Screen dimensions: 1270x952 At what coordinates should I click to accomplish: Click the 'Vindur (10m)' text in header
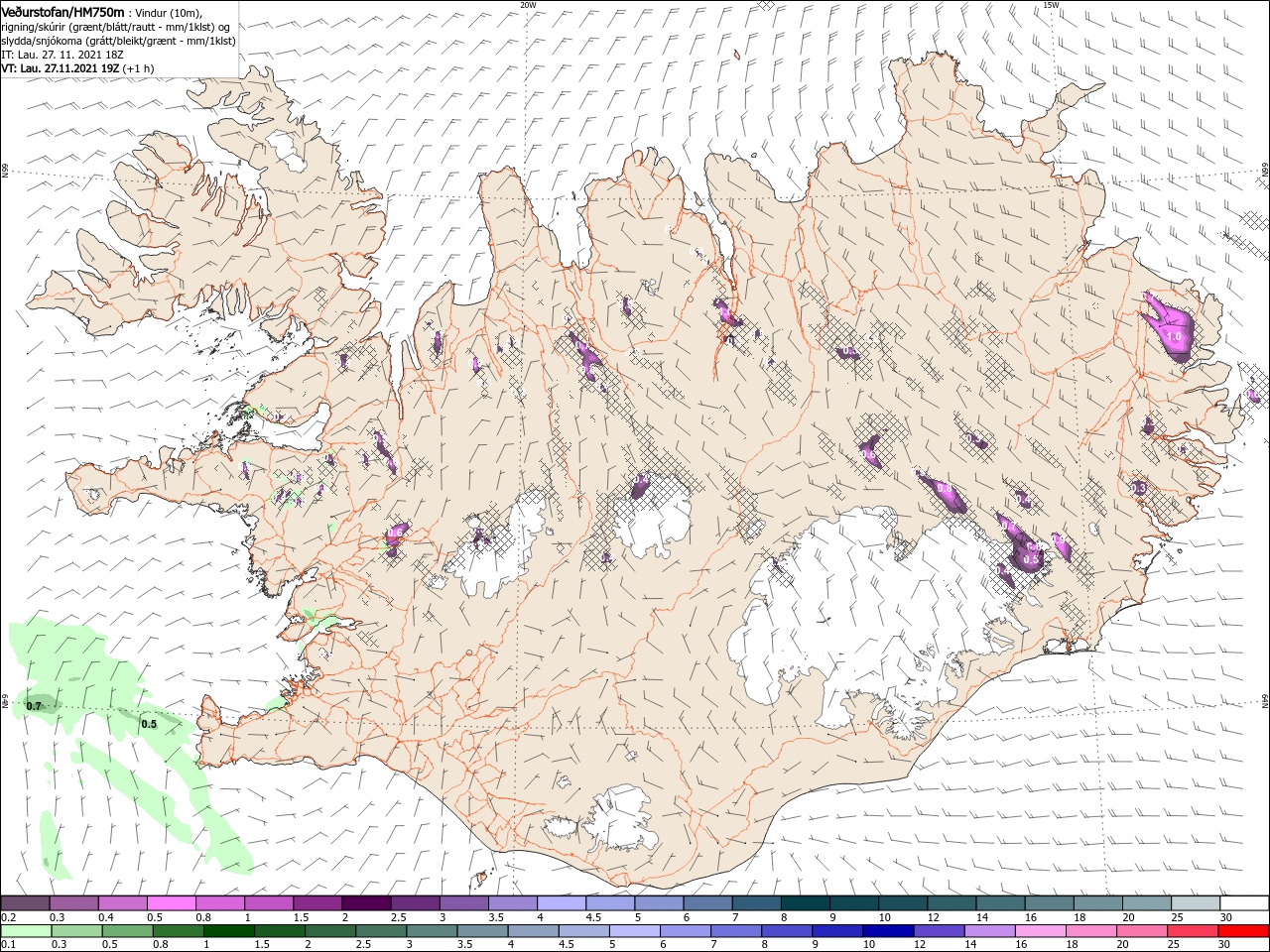171,12
